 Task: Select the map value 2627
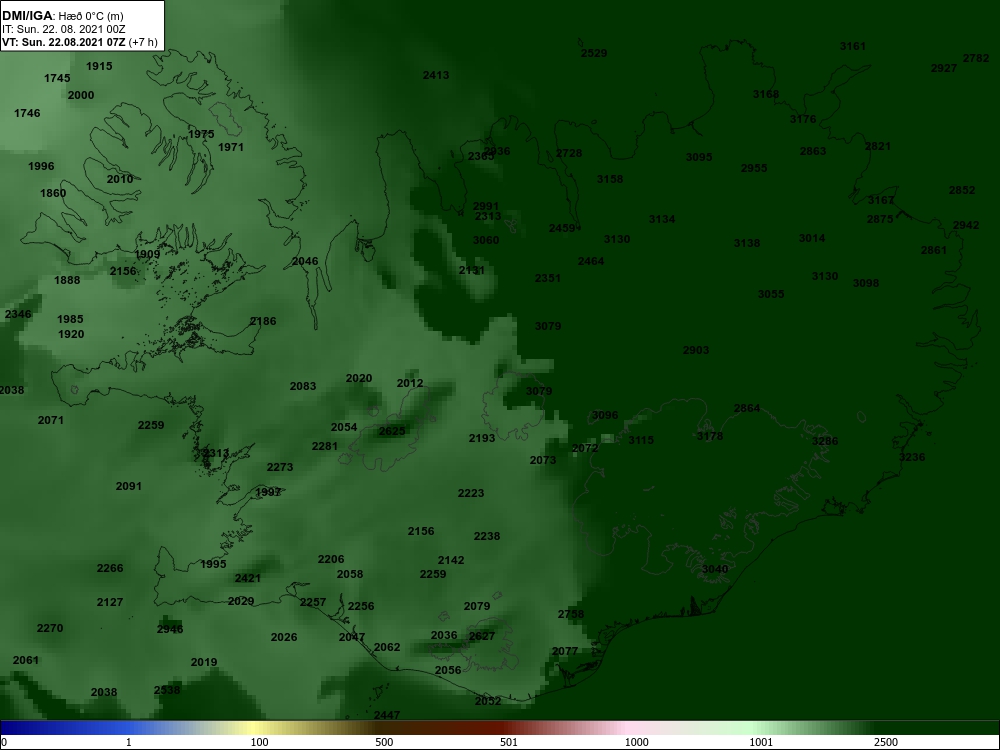coord(482,636)
